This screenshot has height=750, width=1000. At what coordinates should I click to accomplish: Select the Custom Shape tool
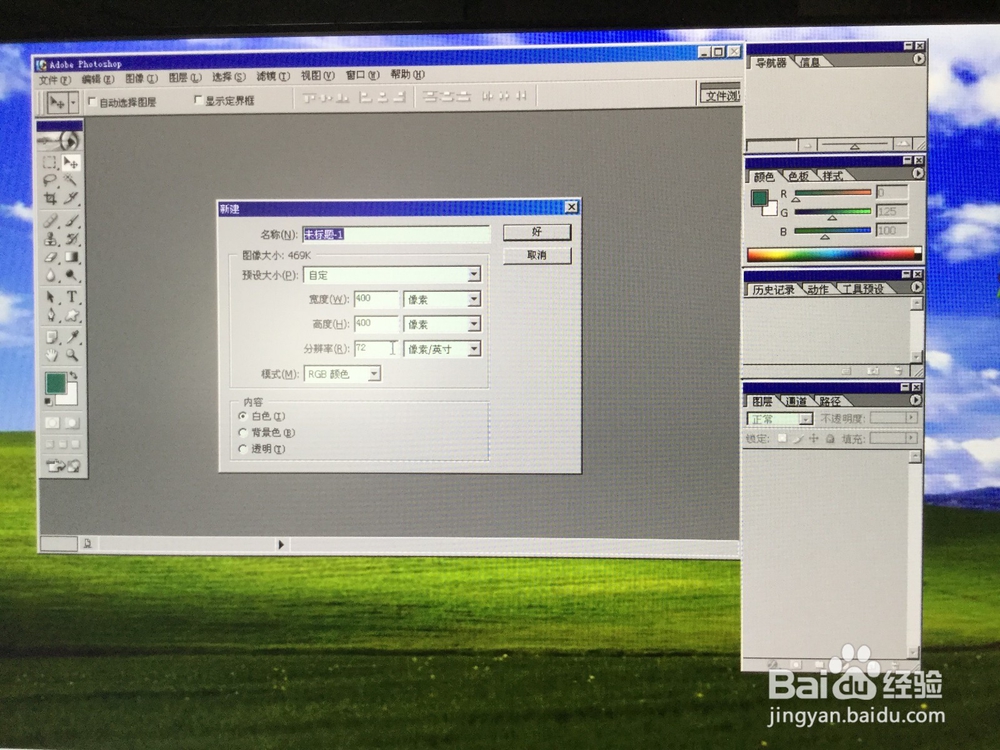tap(71, 315)
